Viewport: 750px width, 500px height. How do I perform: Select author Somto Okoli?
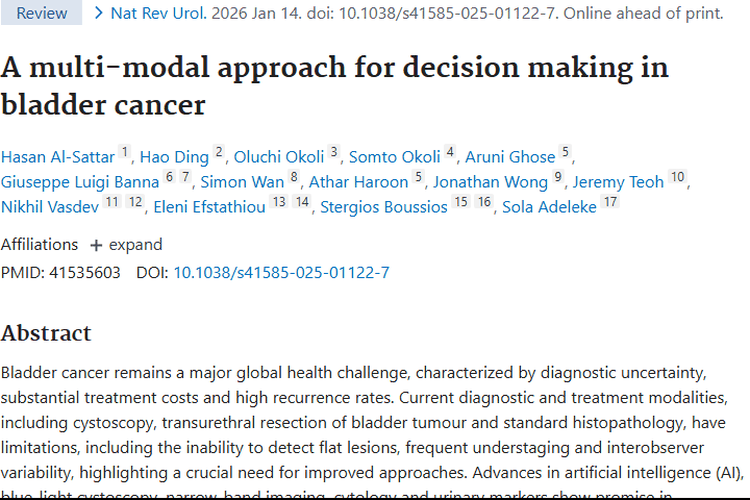395,156
